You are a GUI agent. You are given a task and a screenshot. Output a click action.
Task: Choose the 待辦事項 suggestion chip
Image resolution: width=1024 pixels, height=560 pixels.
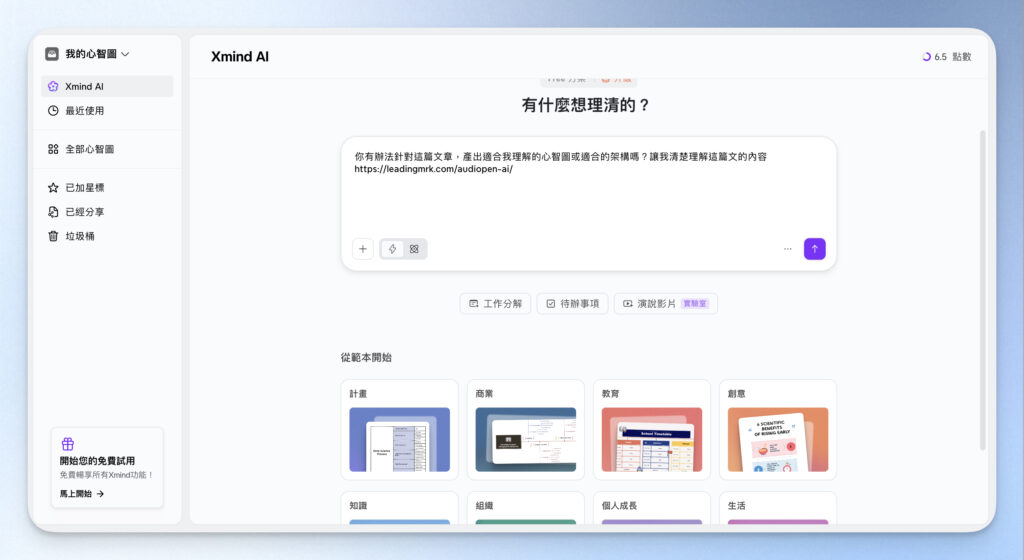[572, 303]
